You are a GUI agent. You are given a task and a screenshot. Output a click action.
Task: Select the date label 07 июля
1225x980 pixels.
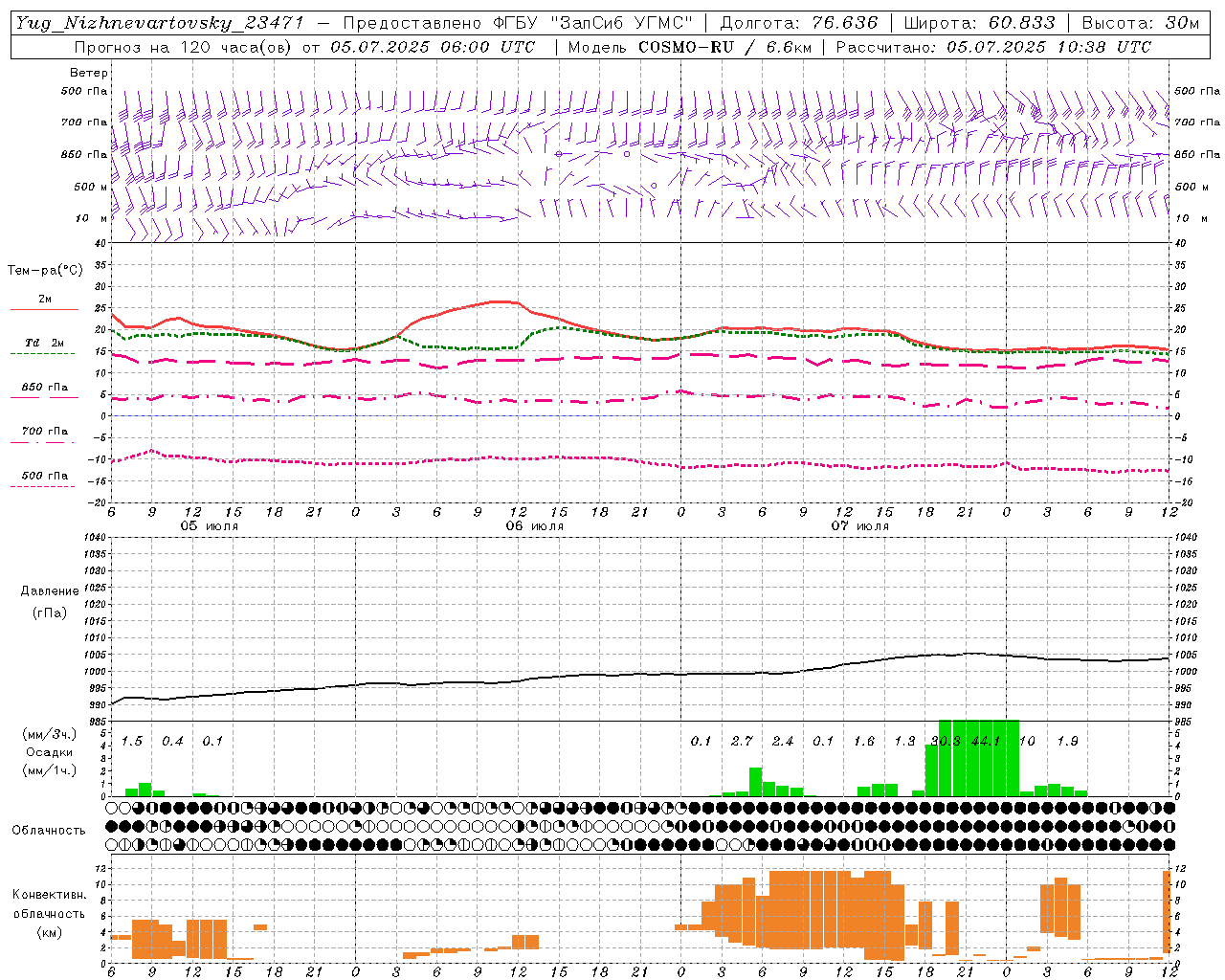coord(860,526)
